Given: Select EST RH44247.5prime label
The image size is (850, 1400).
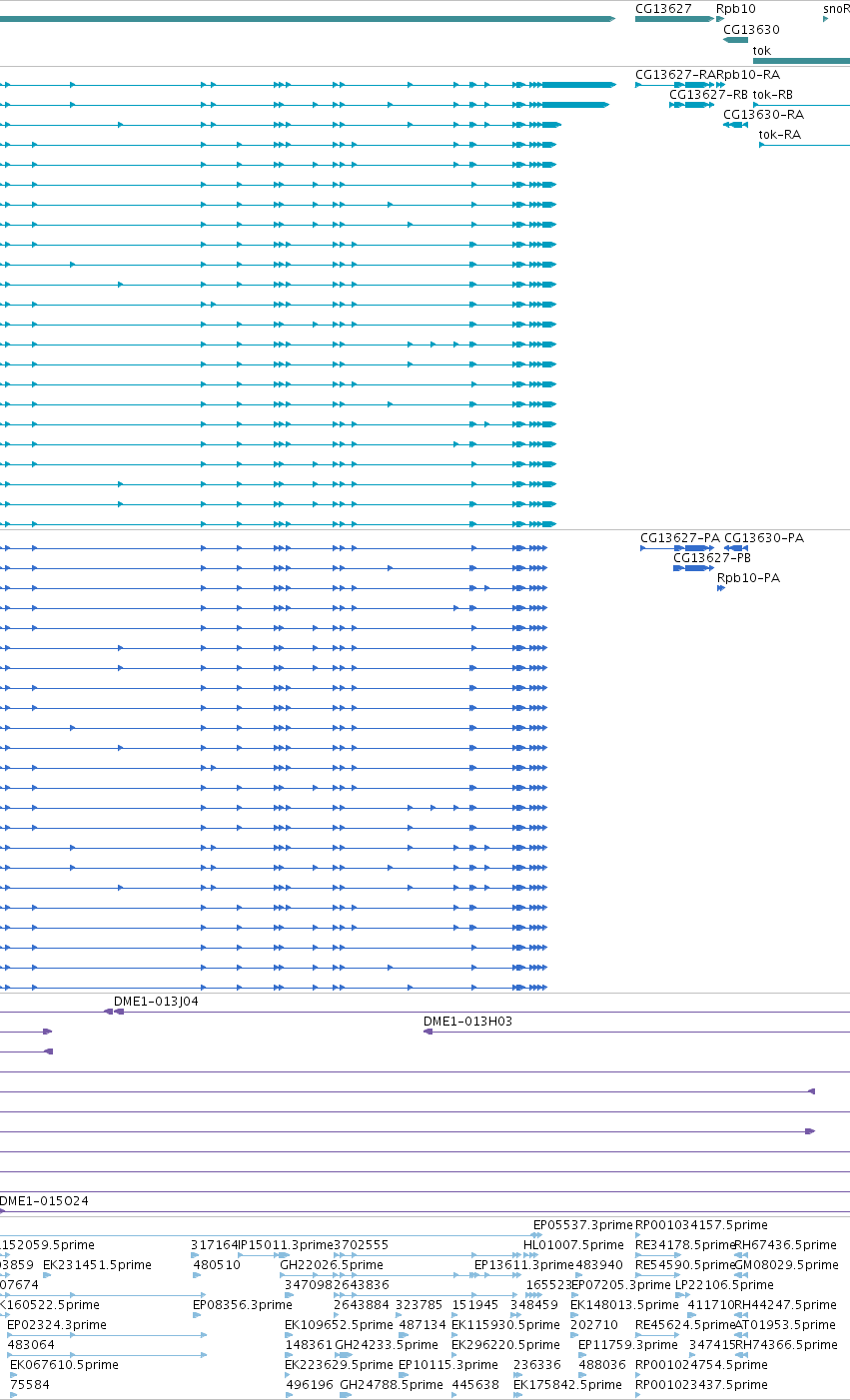Looking at the screenshot, I should coord(786,1305).
